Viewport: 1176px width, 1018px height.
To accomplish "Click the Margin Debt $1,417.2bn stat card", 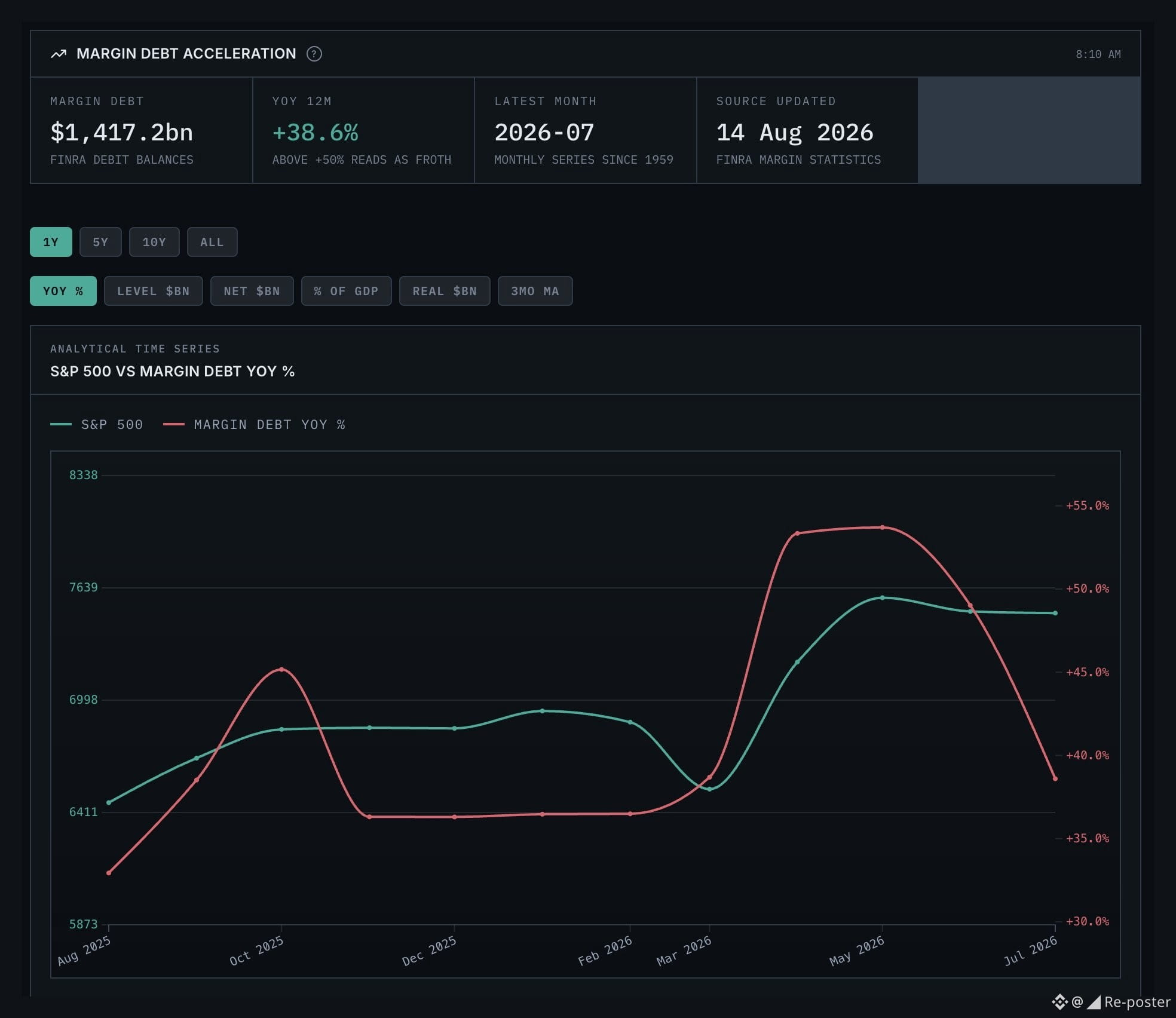I will click(142, 130).
